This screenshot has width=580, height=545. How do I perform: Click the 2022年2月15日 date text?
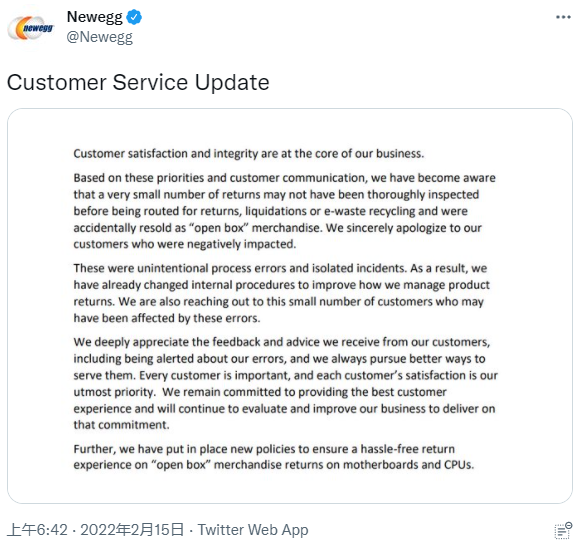click(x=132, y=530)
